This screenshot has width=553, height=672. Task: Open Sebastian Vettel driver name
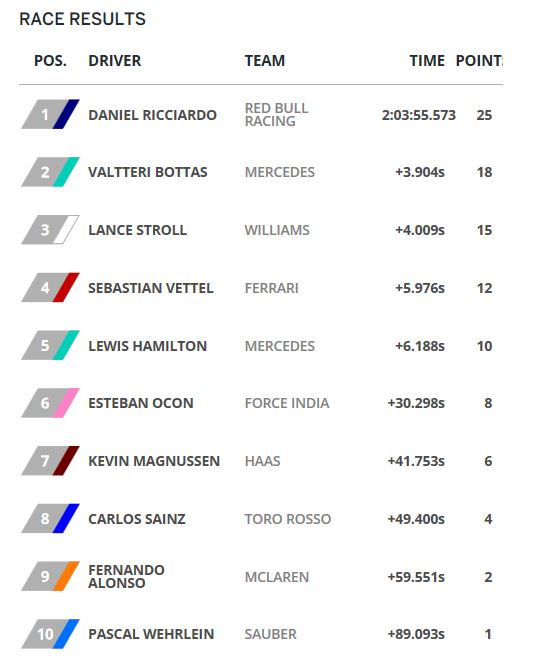150,288
